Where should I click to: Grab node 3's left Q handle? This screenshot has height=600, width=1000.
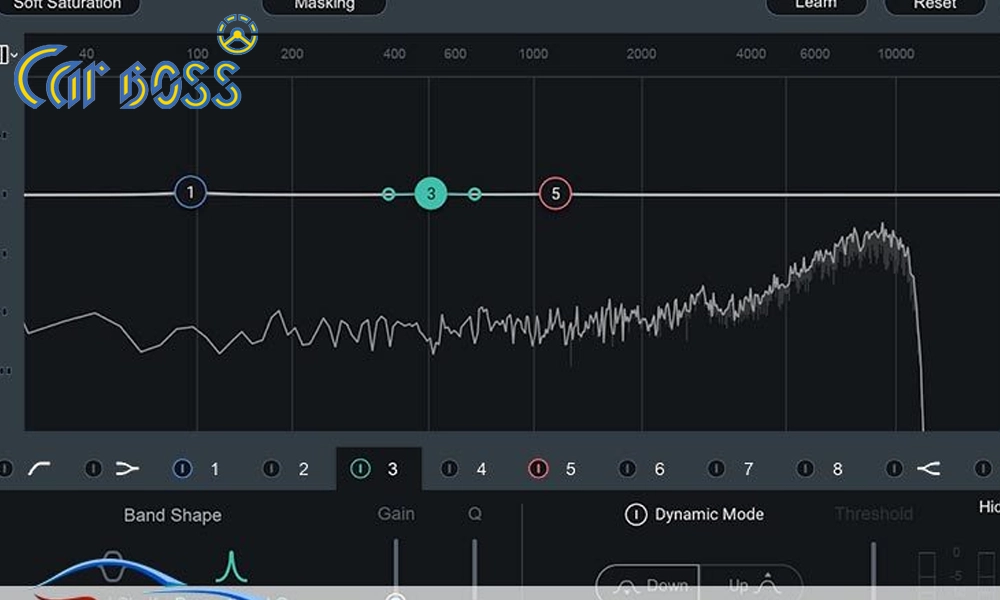tap(388, 194)
